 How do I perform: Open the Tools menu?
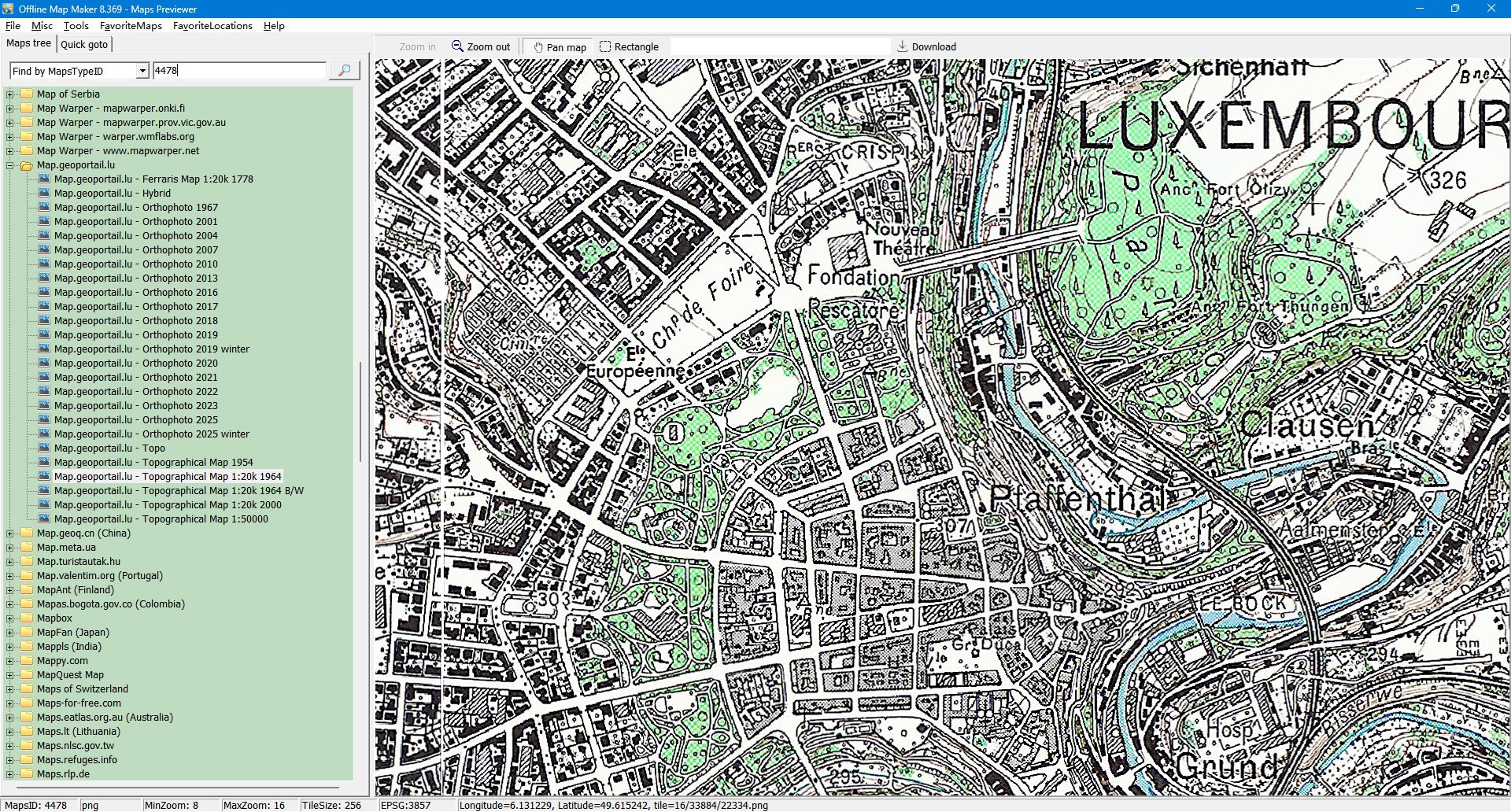[x=76, y=26]
